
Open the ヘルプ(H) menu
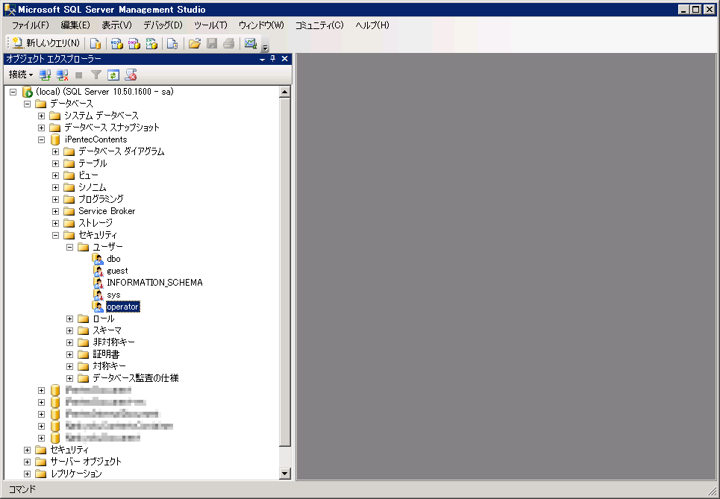[372, 25]
